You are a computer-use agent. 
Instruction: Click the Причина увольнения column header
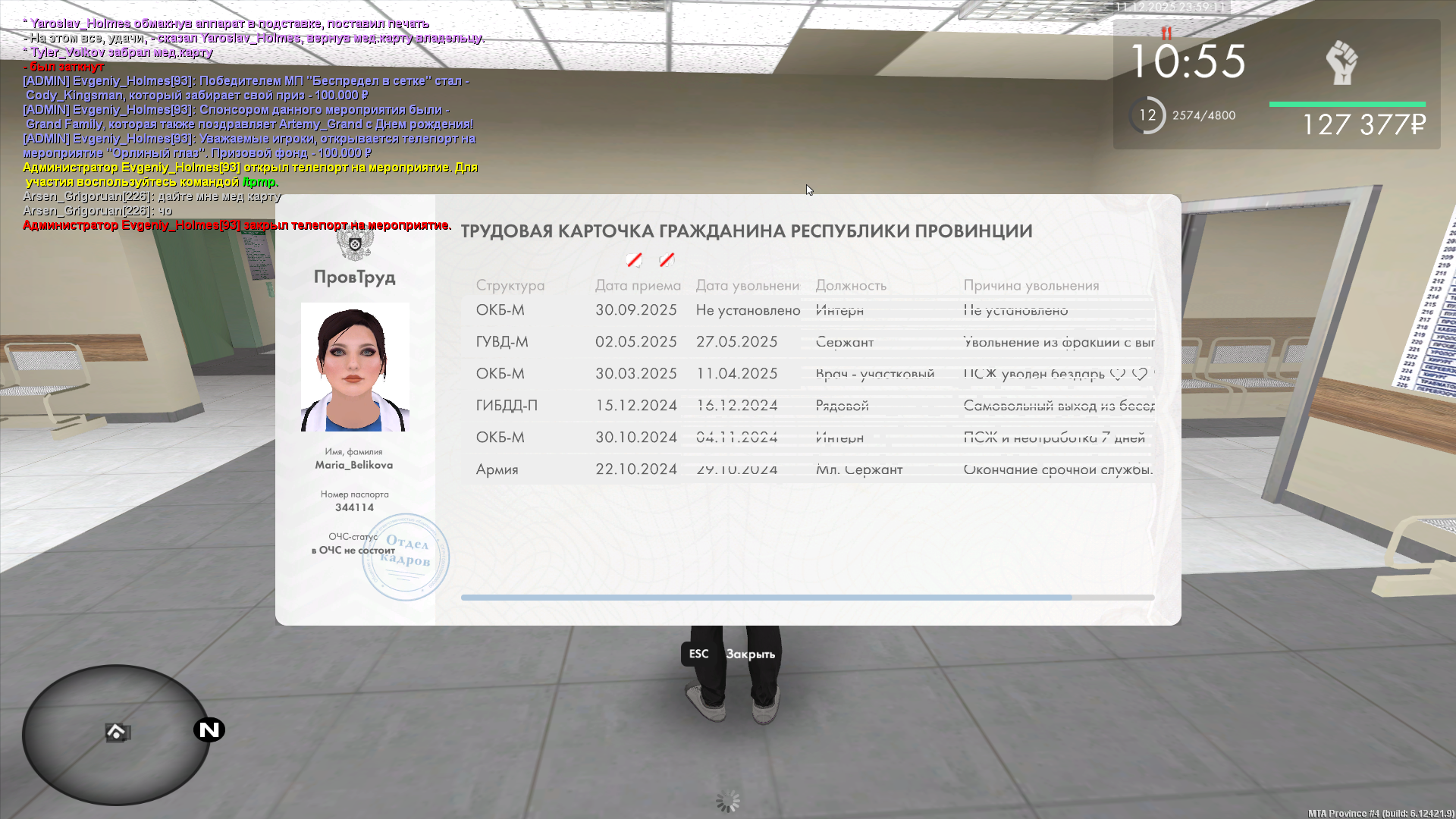pos(1031,285)
